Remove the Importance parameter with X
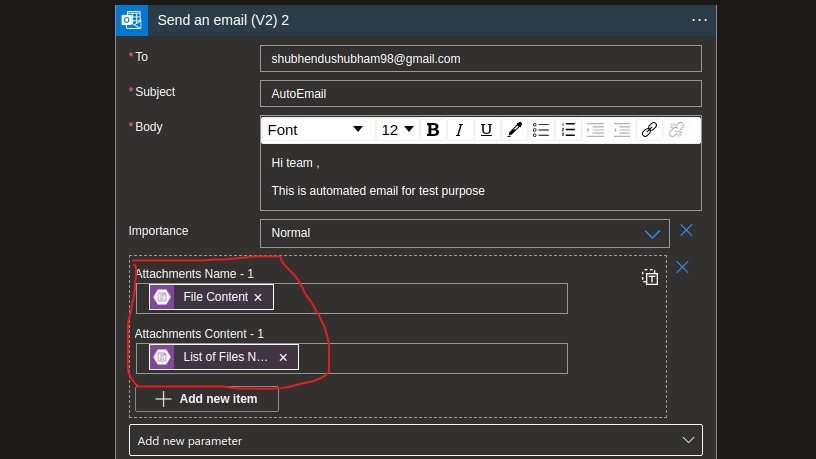 [686, 230]
